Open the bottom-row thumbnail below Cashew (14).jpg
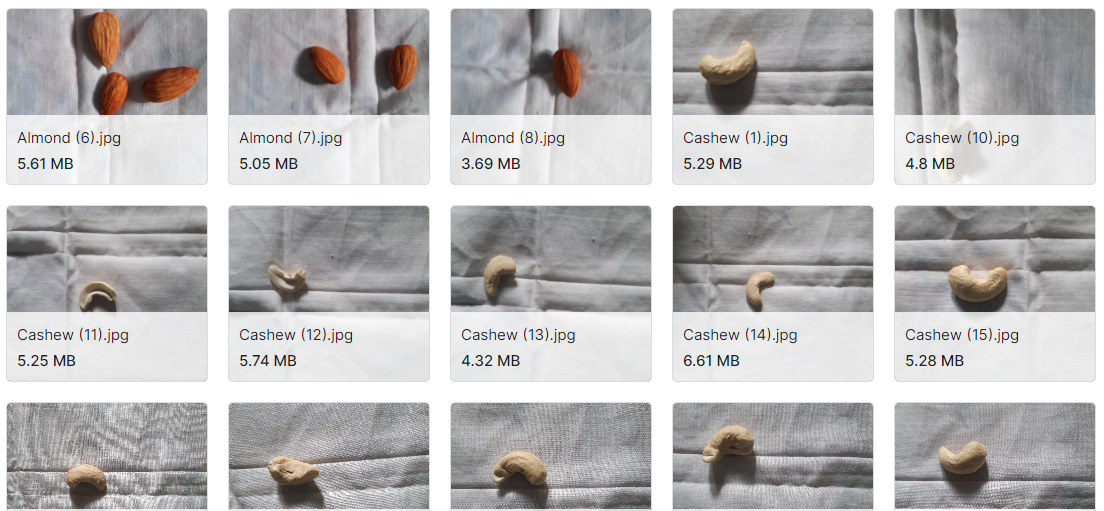 coord(773,457)
